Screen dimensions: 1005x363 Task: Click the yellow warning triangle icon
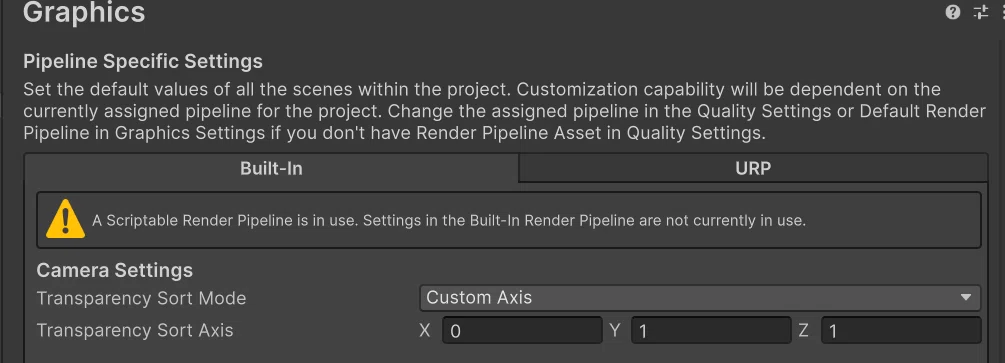65,219
